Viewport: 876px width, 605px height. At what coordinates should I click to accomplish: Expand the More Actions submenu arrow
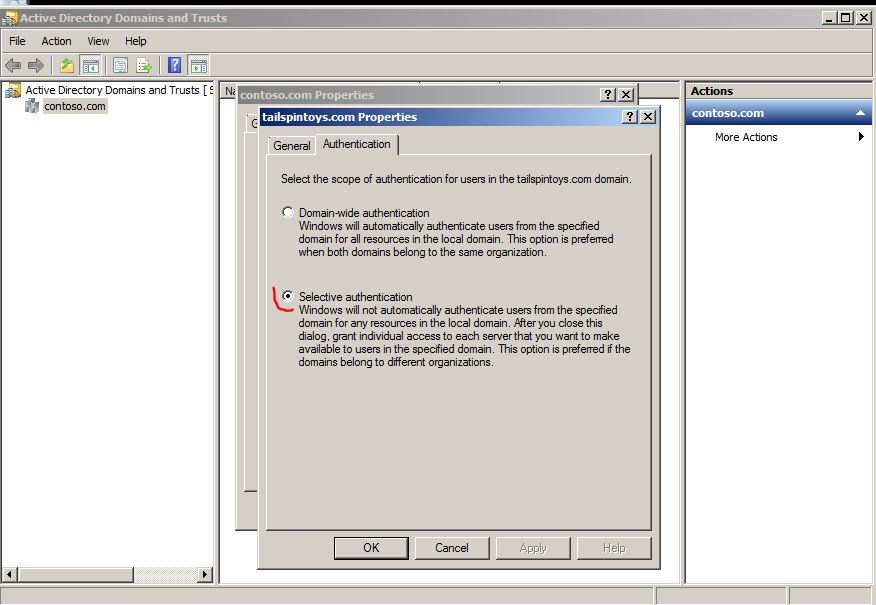[861, 136]
